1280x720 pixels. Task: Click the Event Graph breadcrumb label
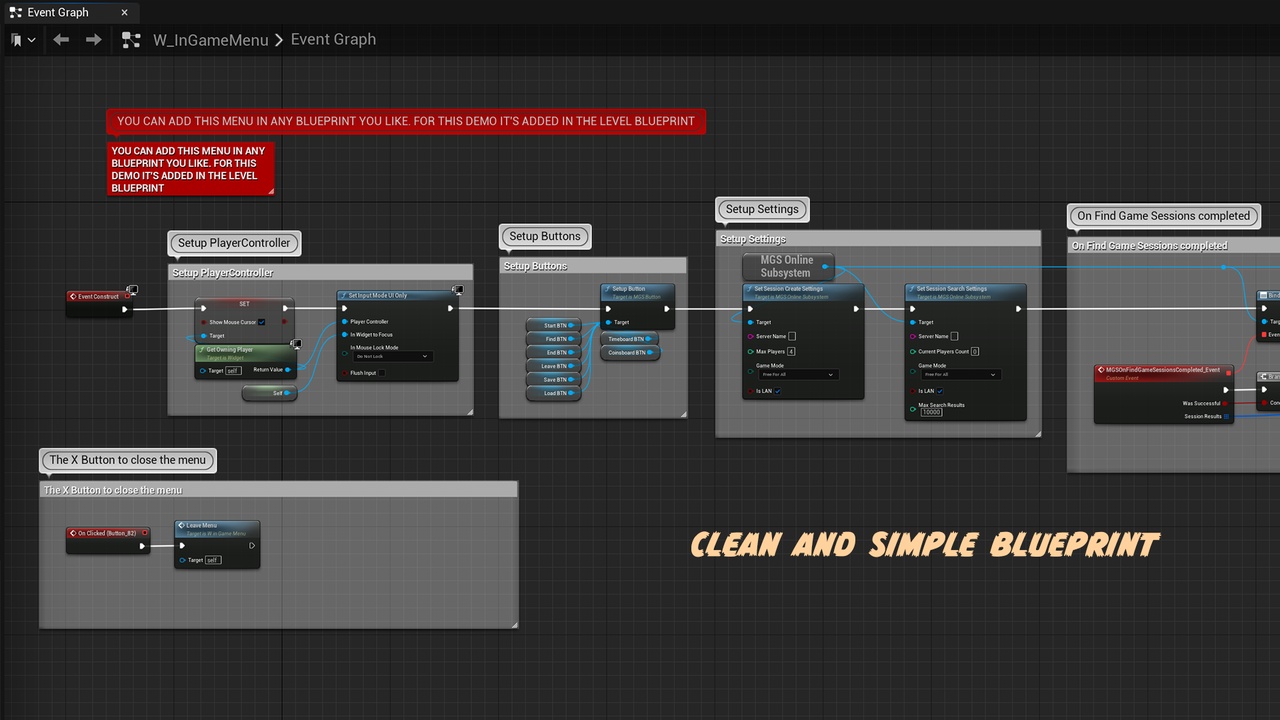coord(333,39)
